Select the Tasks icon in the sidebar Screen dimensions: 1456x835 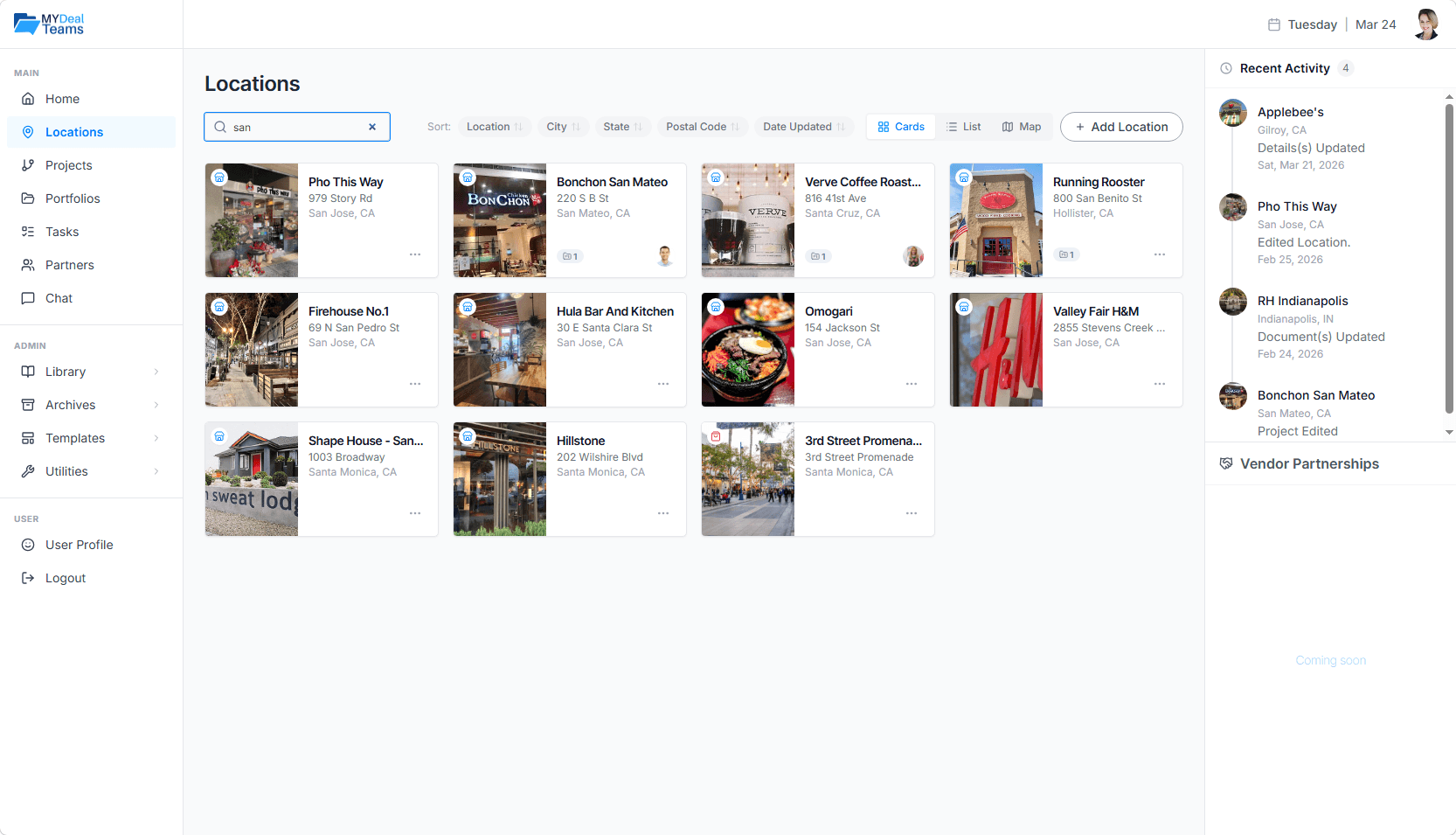tap(28, 232)
